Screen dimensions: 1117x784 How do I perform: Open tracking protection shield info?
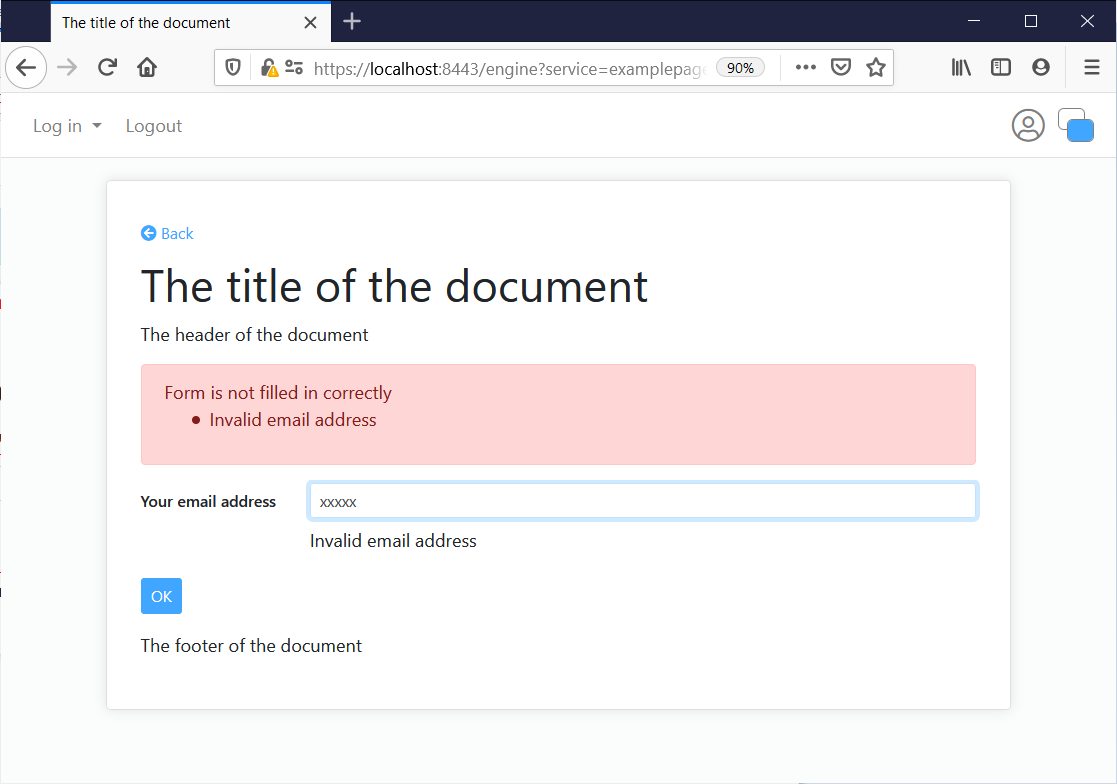[233, 68]
